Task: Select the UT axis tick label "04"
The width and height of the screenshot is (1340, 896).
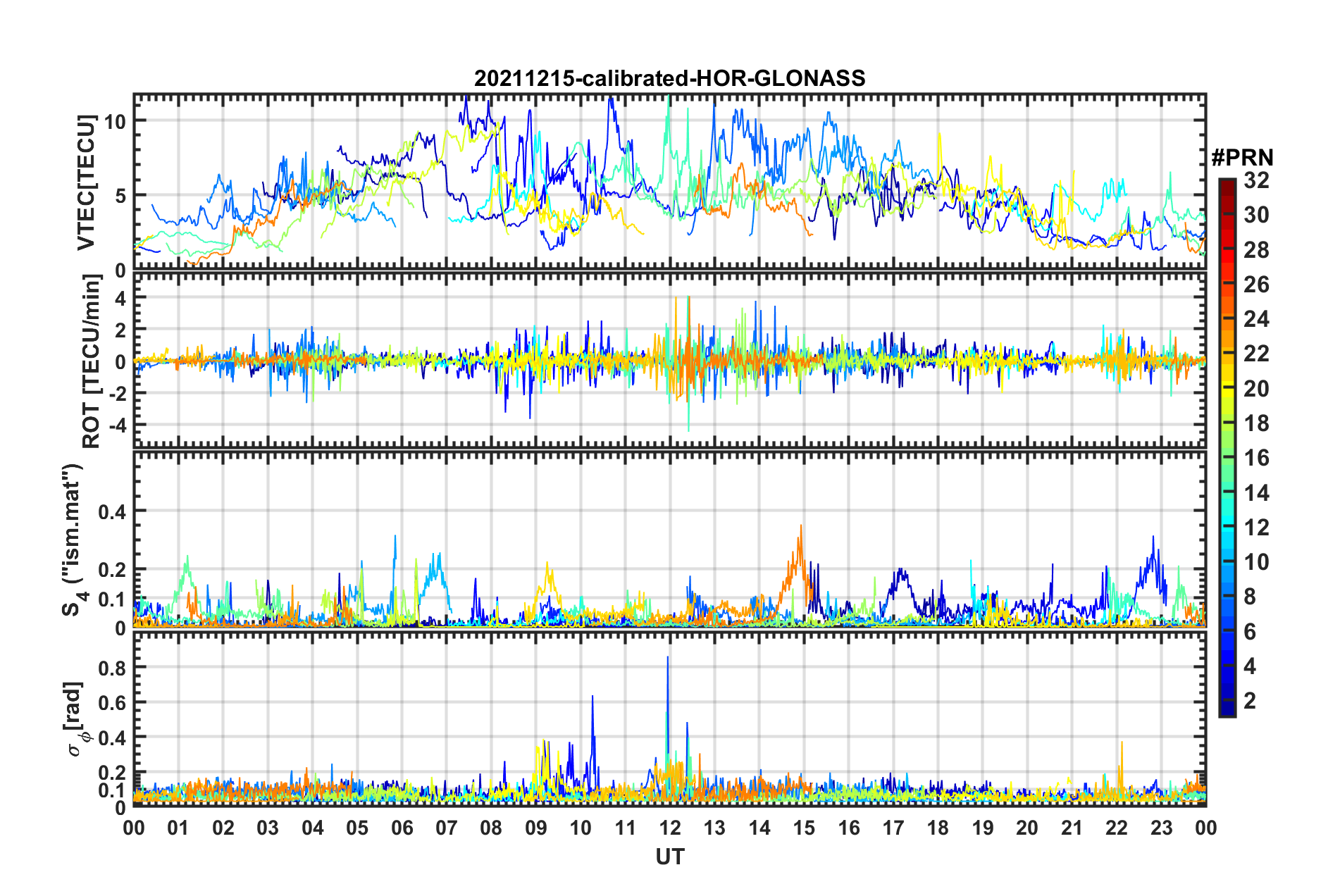Action: tap(313, 828)
